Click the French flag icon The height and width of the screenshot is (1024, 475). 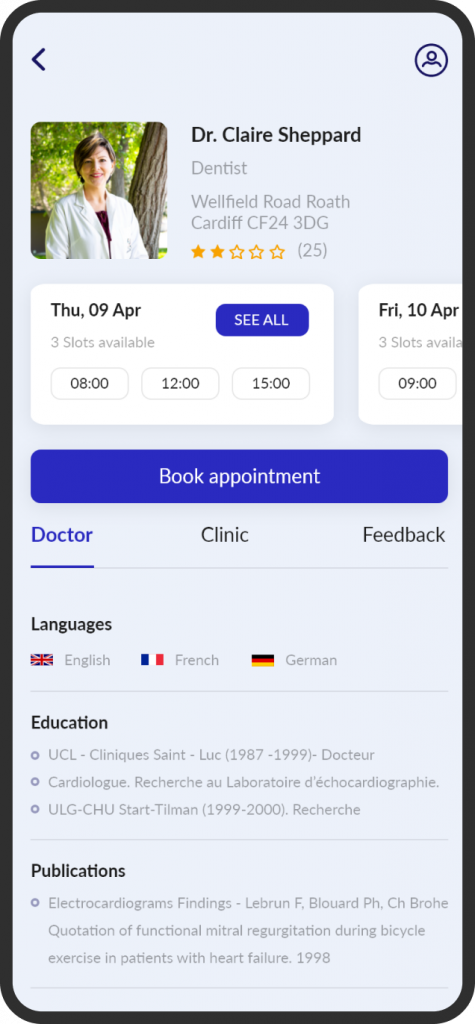click(152, 660)
